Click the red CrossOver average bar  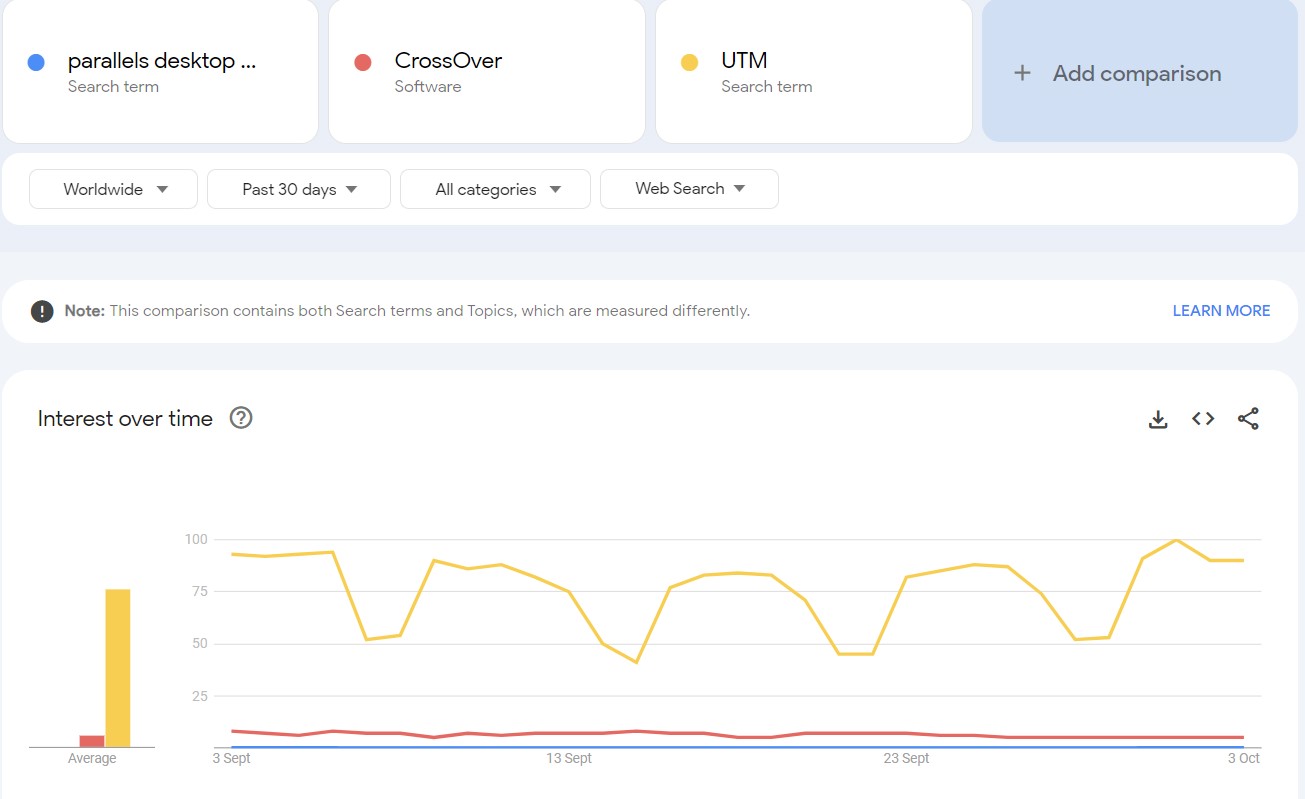click(x=92, y=741)
